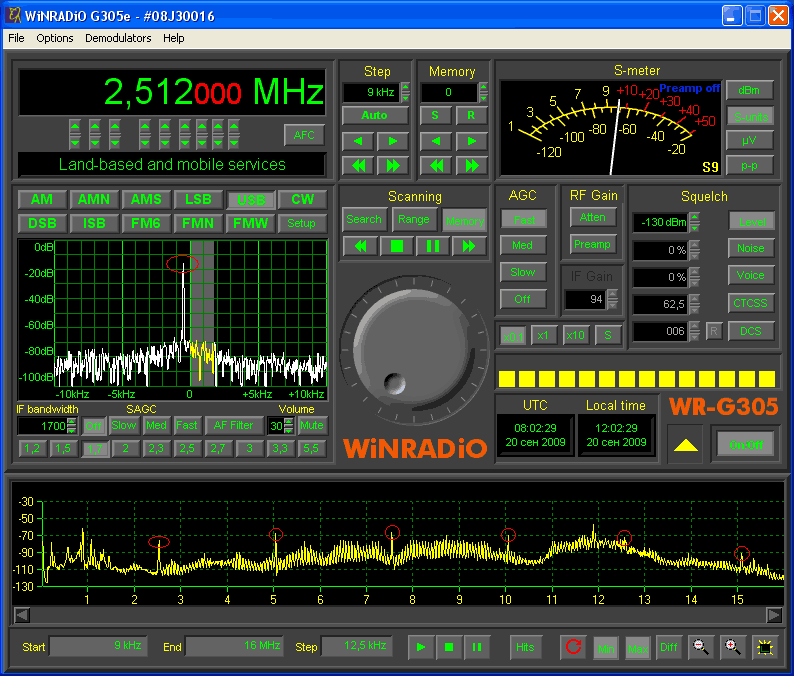This screenshot has height=676, width=794.
Task: Pause scanning in the Scanning panel
Action: [x=433, y=247]
